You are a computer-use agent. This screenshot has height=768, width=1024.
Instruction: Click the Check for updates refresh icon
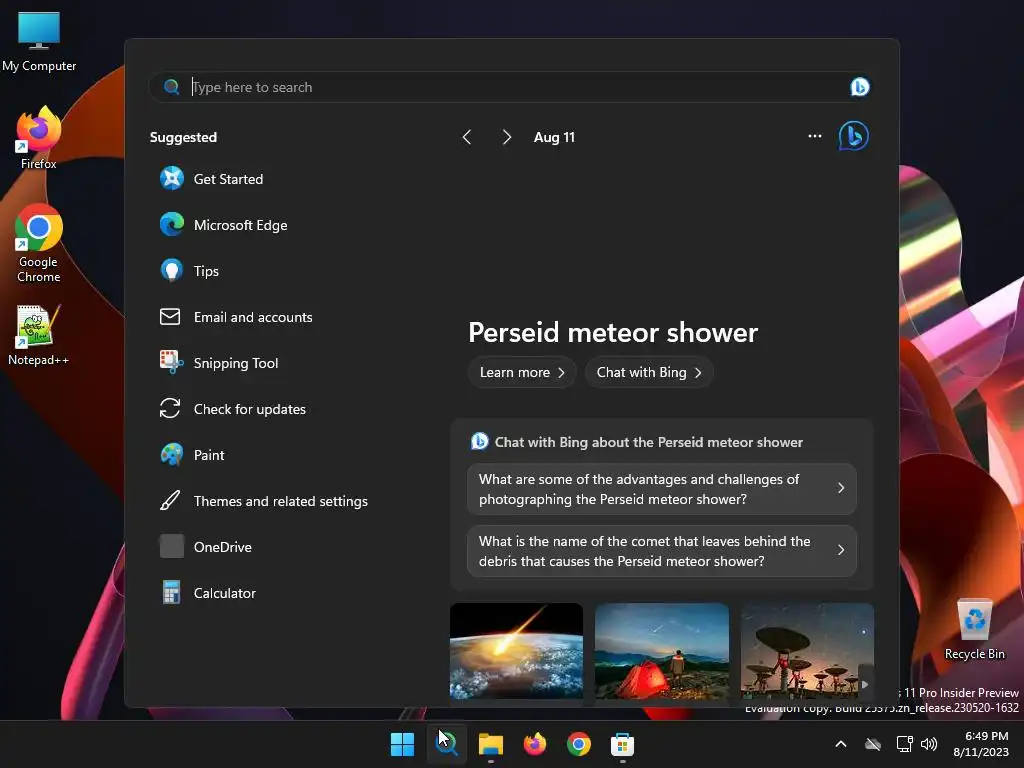click(170, 408)
